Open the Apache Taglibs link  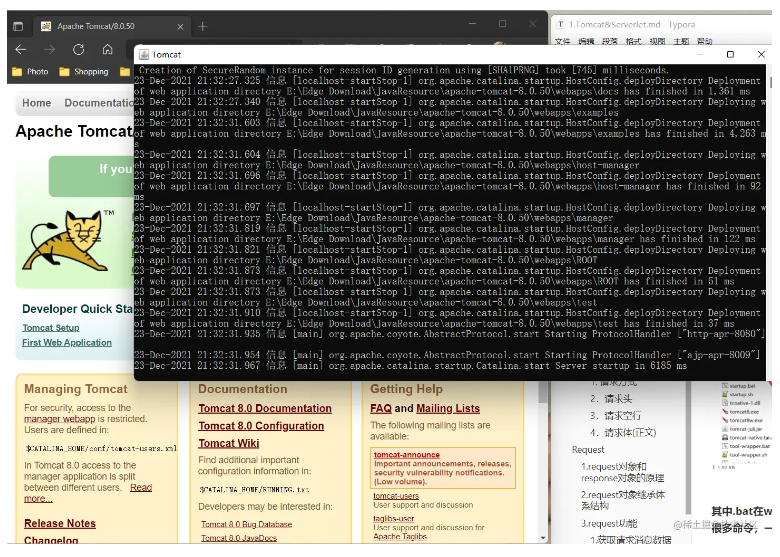[x=400, y=537]
